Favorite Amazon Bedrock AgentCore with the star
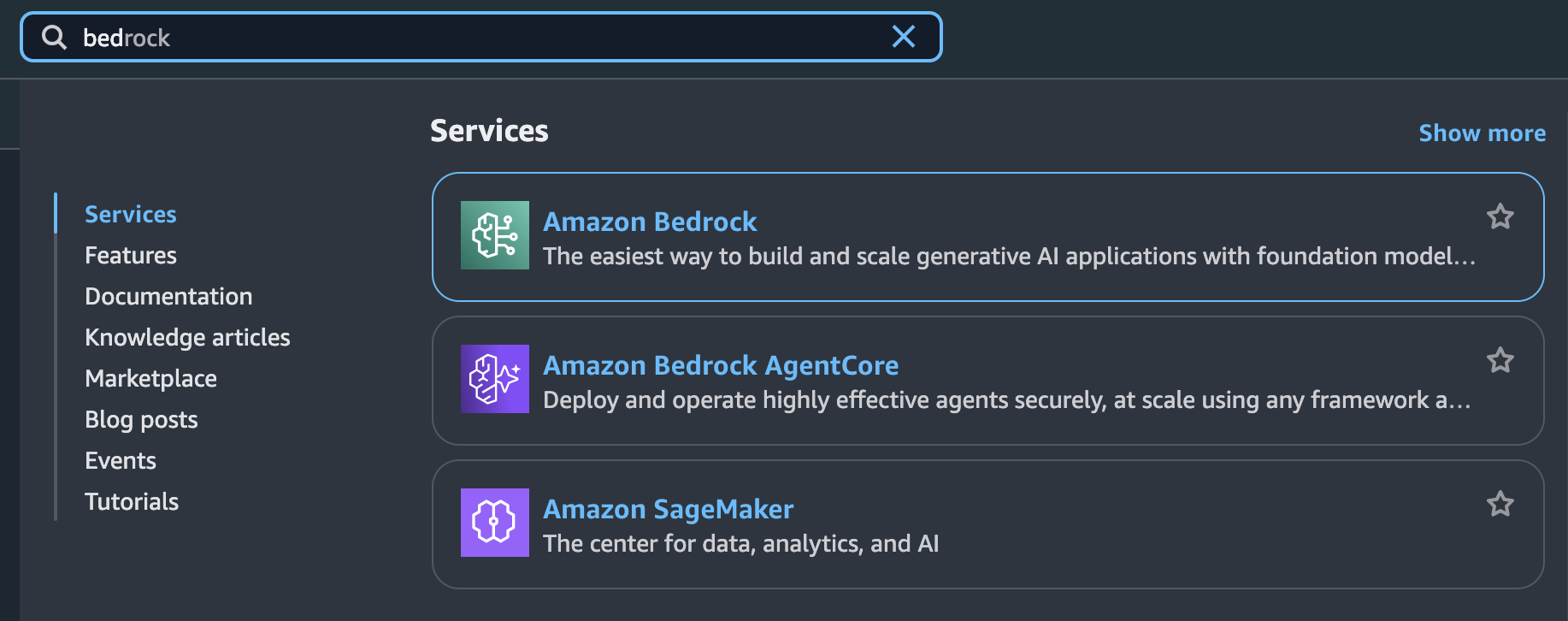 (x=1500, y=360)
